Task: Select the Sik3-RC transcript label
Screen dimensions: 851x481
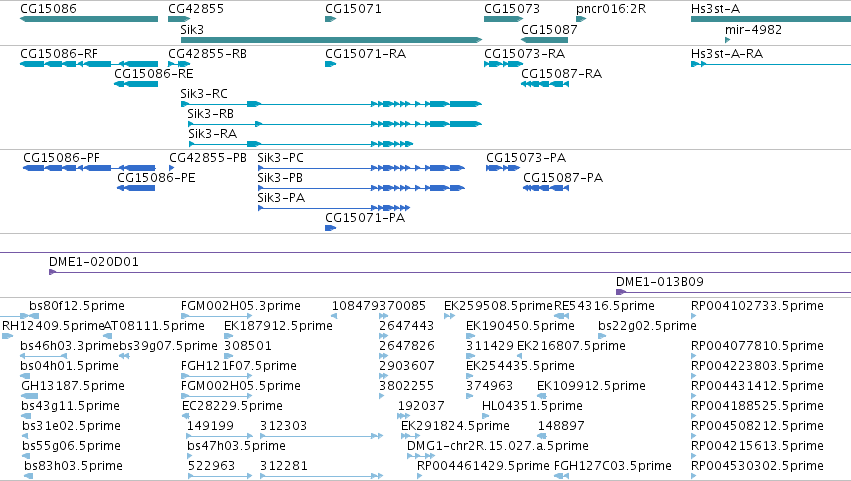Action: (x=204, y=94)
